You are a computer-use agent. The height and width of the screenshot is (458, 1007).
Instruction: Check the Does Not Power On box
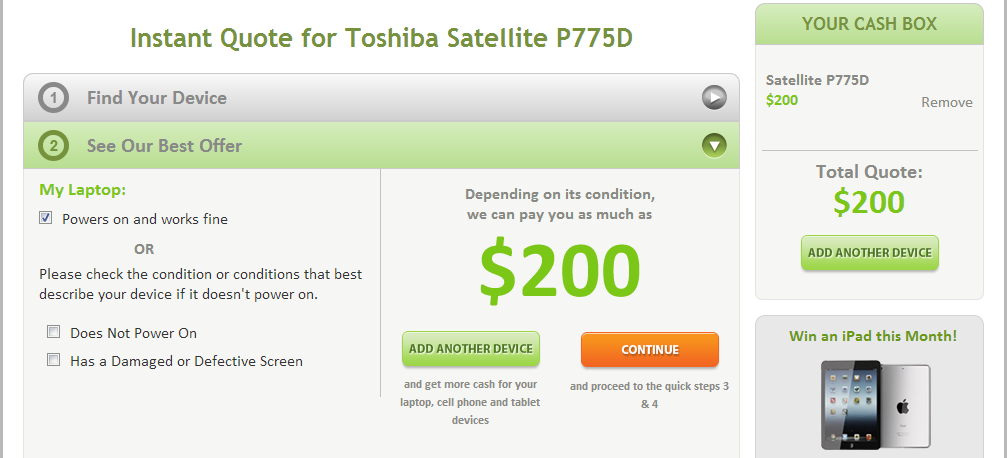[x=53, y=332]
